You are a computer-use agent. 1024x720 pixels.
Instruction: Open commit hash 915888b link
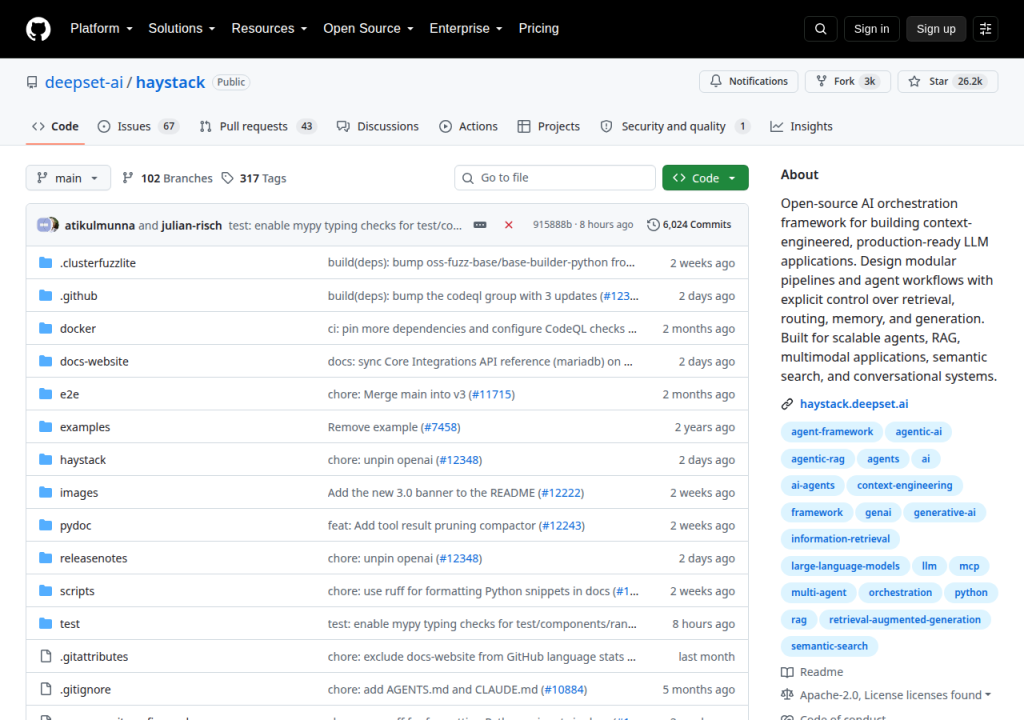552,225
